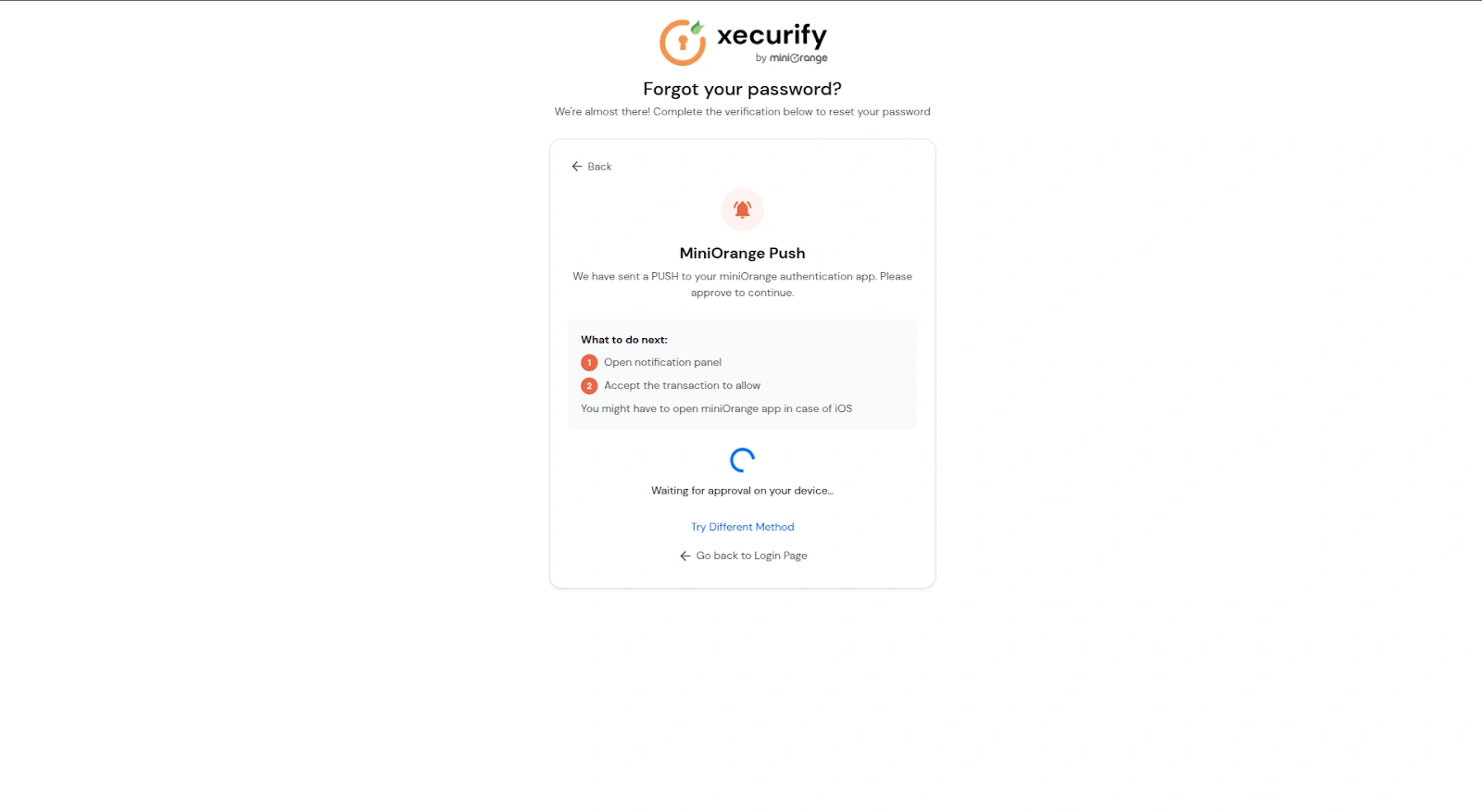This screenshot has width=1482, height=812.
Task: Click the 'Forgot your password?' heading
Action: (x=742, y=89)
